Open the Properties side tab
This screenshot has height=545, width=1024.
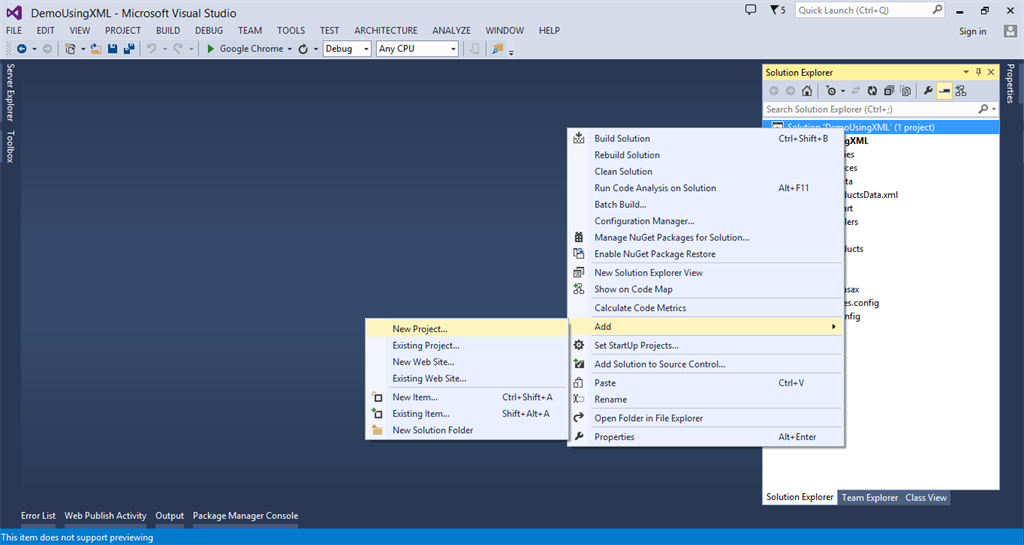click(x=1010, y=83)
